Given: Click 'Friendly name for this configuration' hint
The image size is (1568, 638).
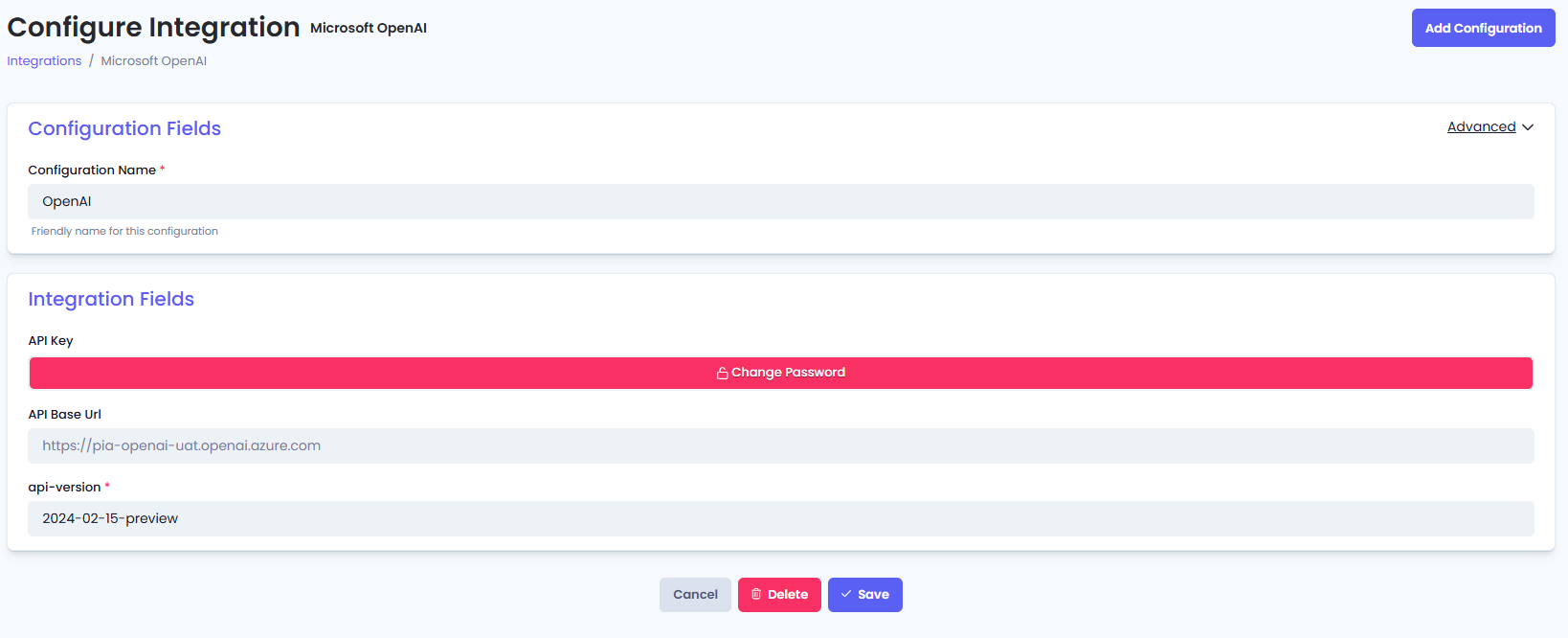Looking at the screenshot, I should tap(124, 231).
